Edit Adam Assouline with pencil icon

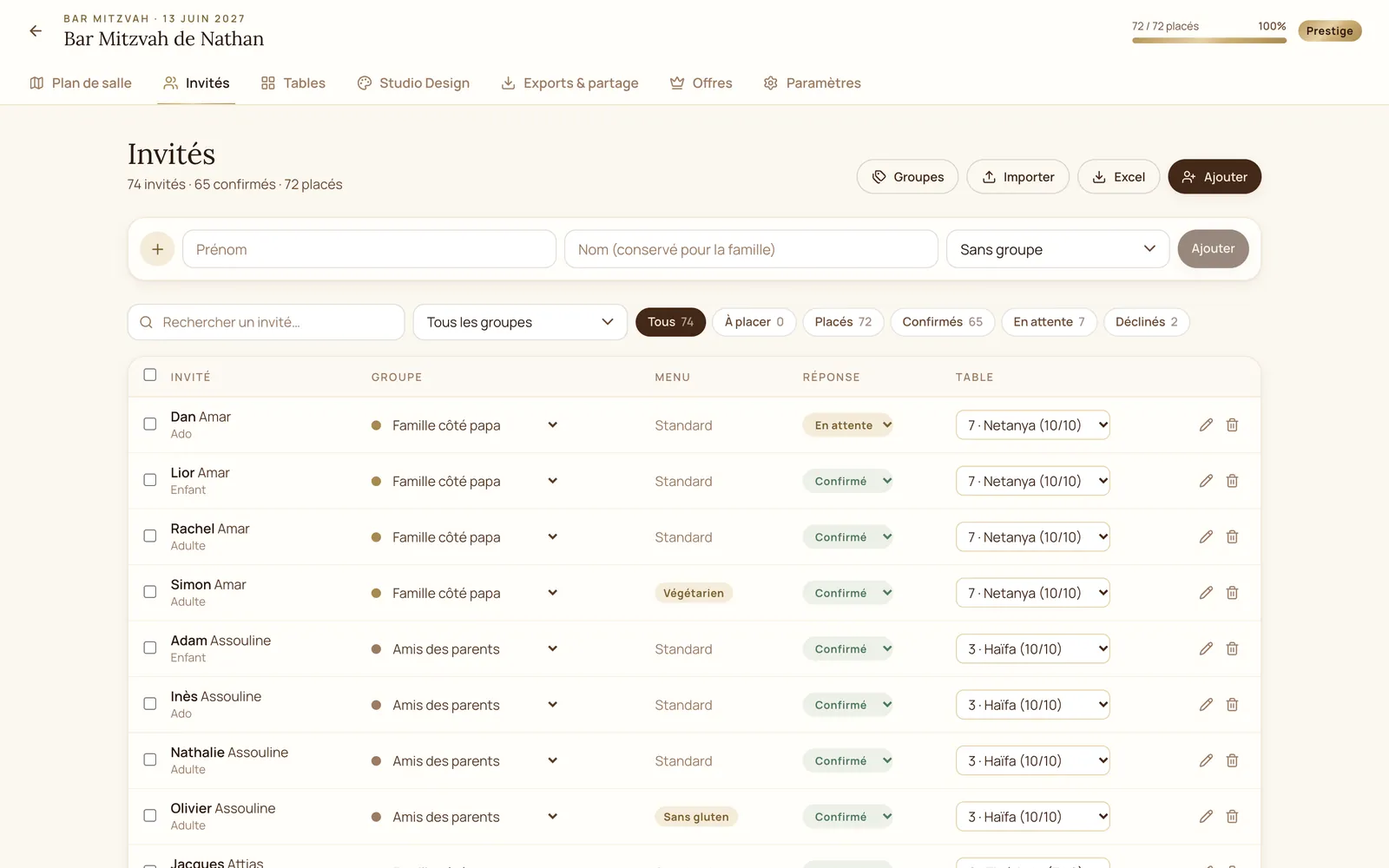(1206, 649)
